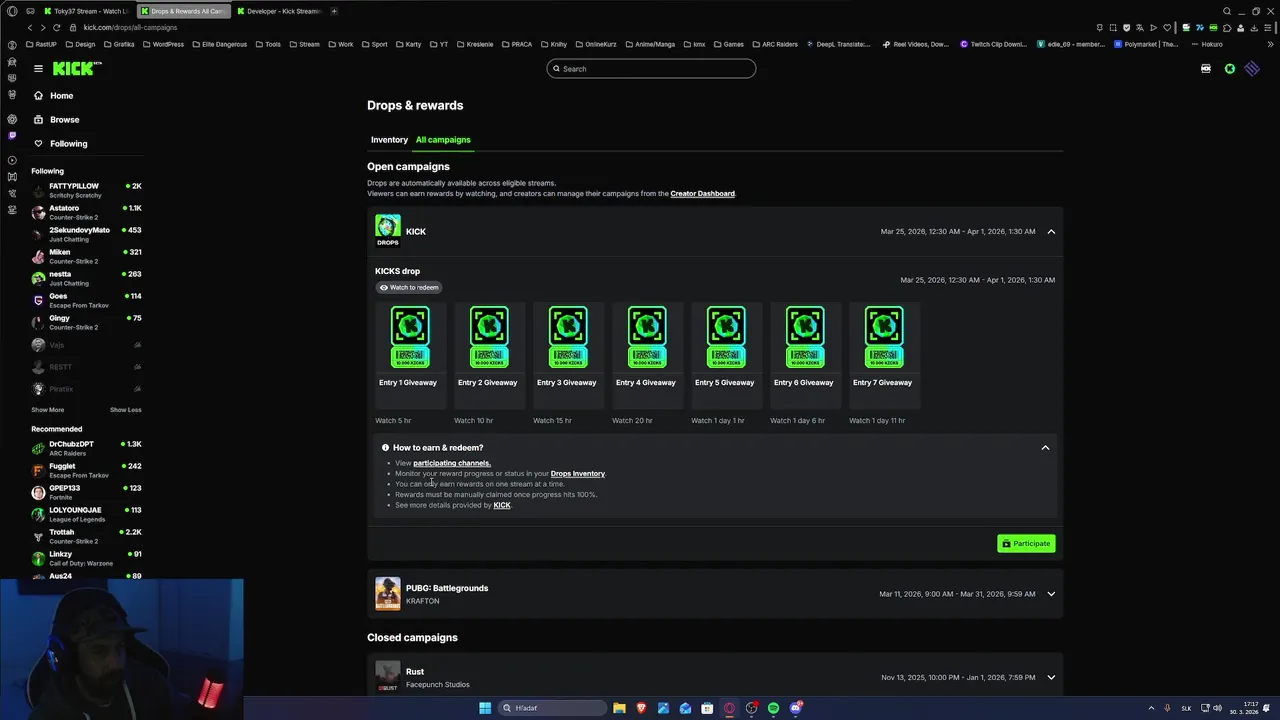Image resolution: width=1280 pixels, height=720 pixels.
Task: Click the browser back arrow
Action: pyautogui.click(x=30, y=28)
